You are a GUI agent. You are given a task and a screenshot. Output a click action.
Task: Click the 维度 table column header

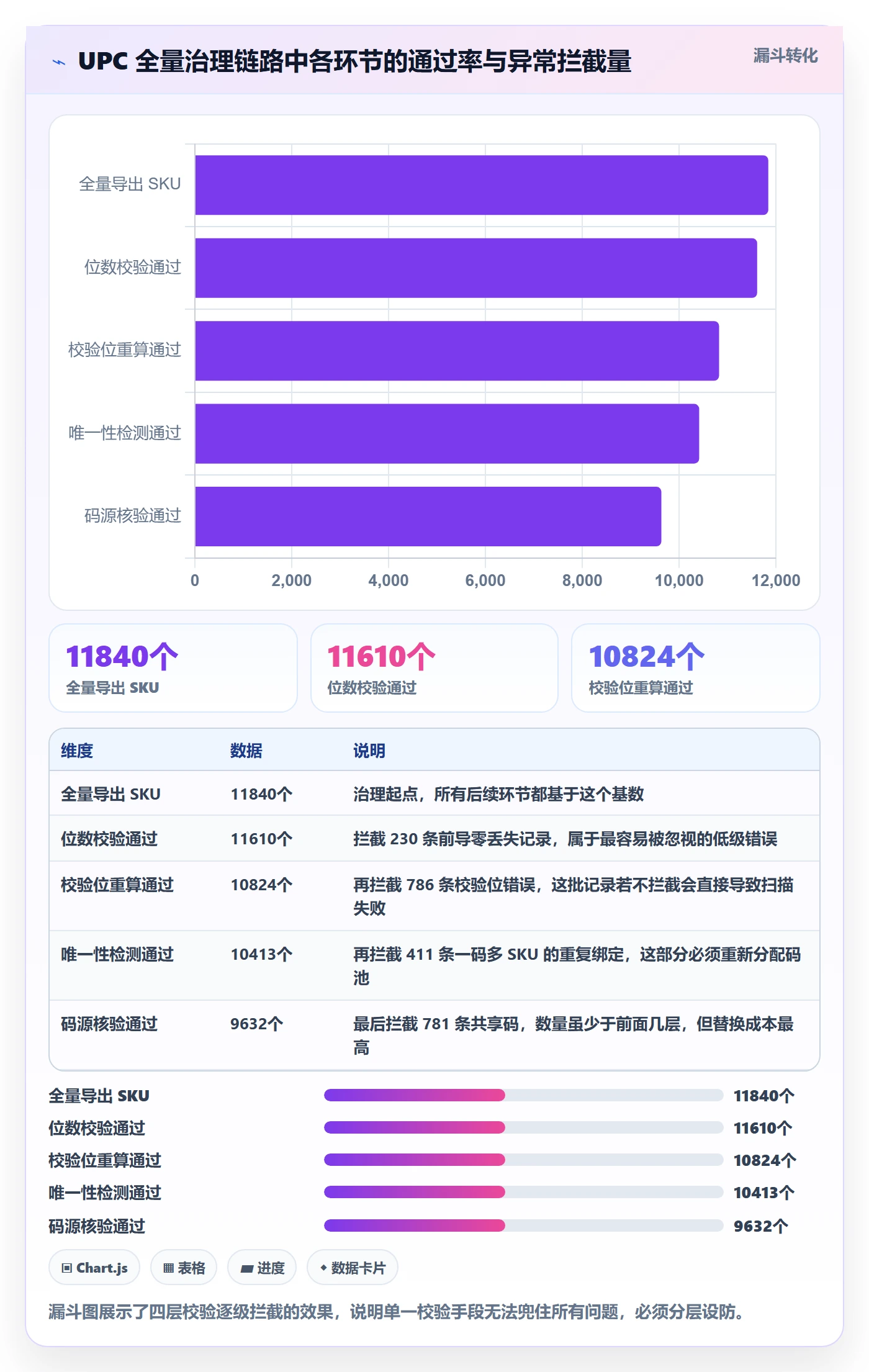(x=77, y=751)
